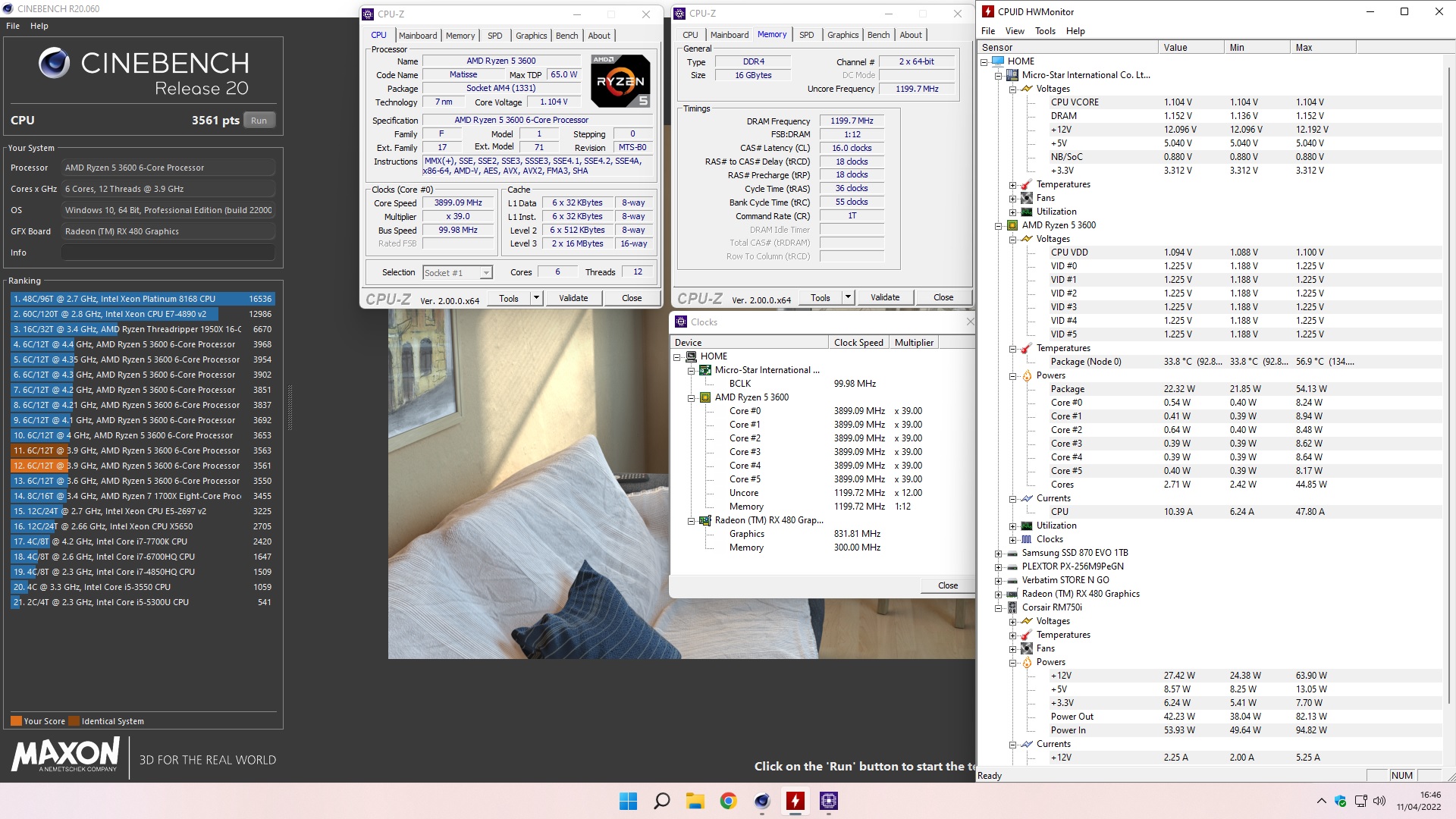
Task: Select ranking row 1 Intel Xeon Platinum 8168
Action: click(142, 299)
